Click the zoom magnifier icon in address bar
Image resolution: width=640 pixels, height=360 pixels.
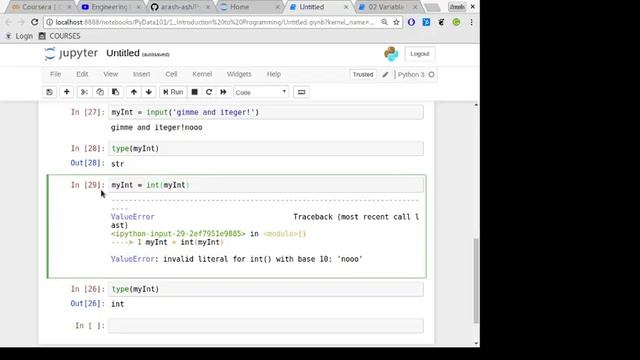click(x=384, y=22)
